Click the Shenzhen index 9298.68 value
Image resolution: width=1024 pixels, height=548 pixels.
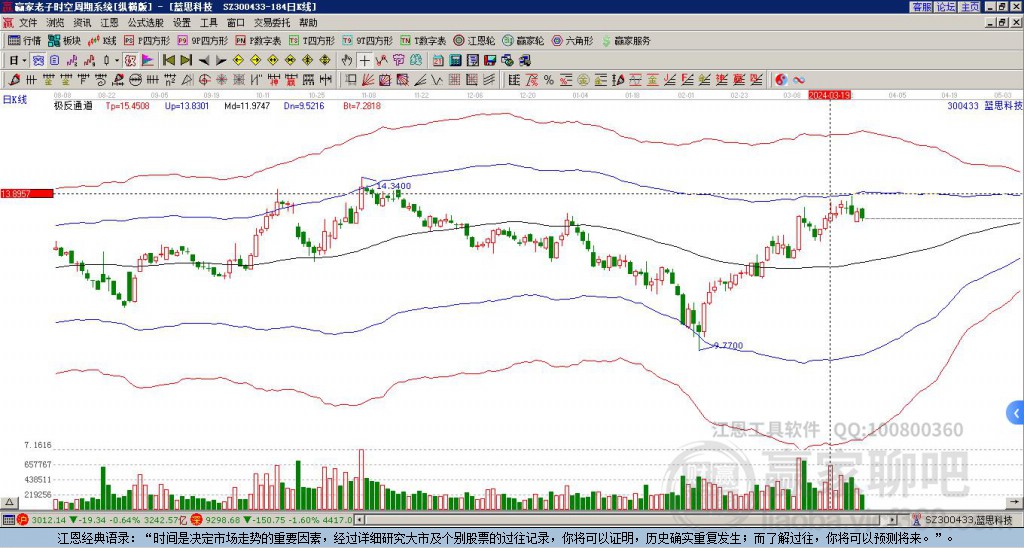pyautogui.click(x=223, y=520)
